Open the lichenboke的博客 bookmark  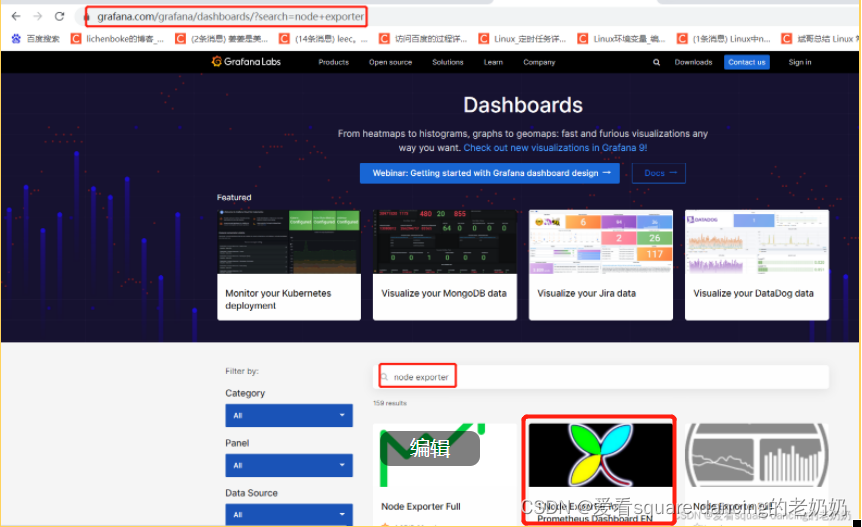(x=117, y=38)
